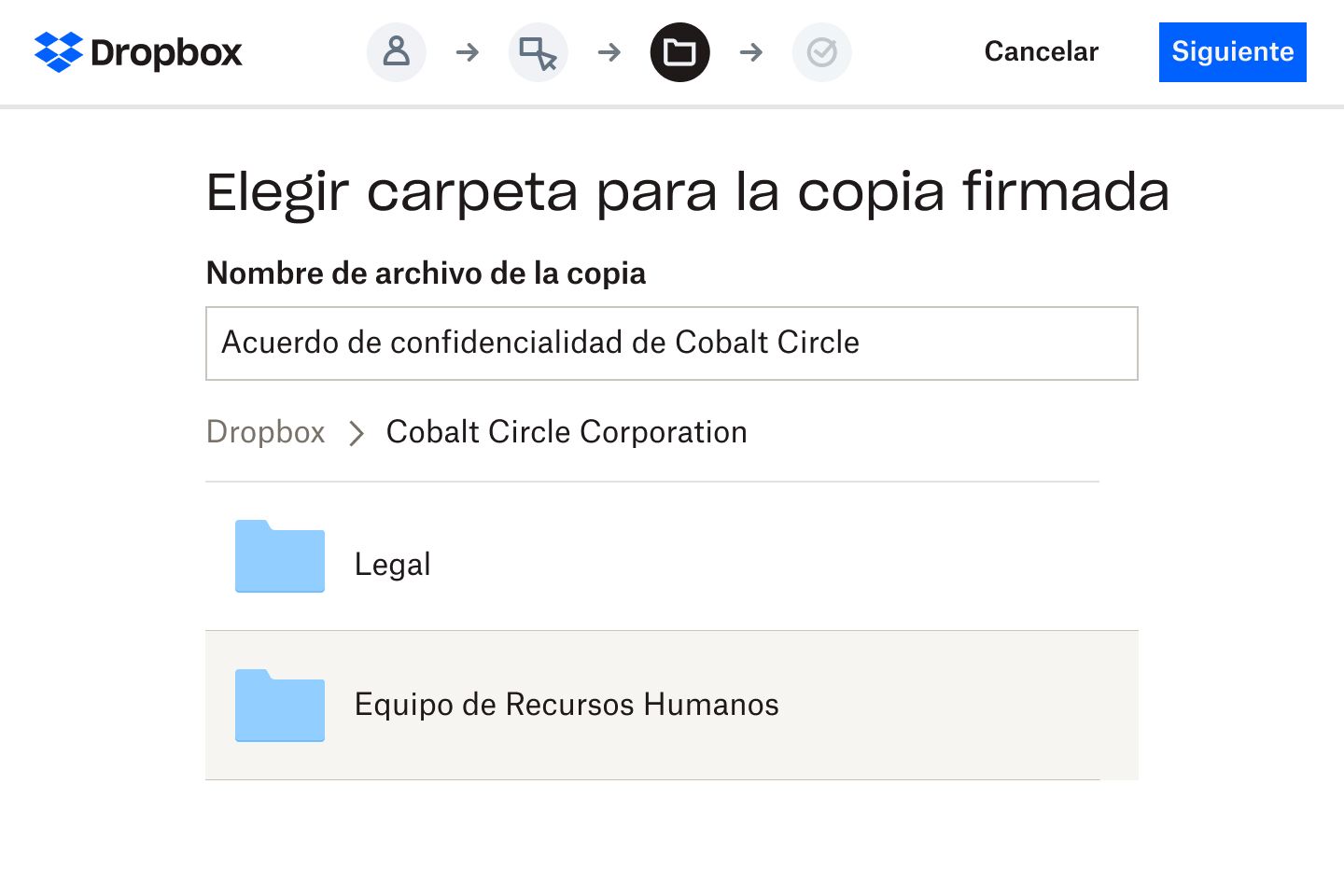Click the heading Elegir carpeta para la copia firmada

pyautogui.click(x=688, y=192)
